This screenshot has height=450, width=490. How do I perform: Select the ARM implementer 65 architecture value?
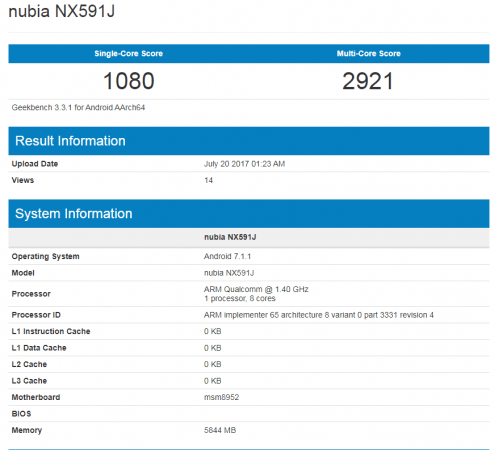pos(319,315)
